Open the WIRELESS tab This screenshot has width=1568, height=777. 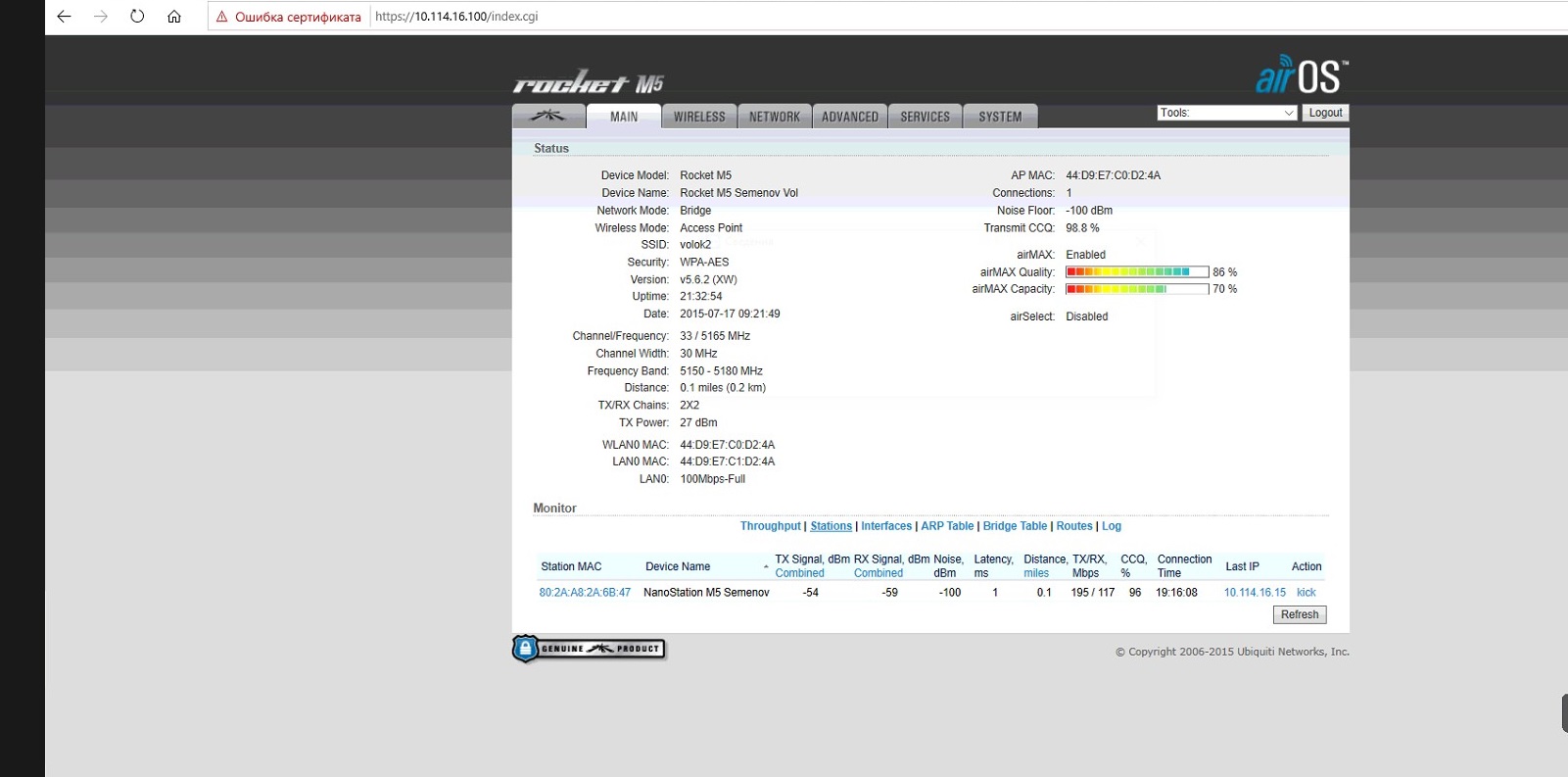pos(699,116)
